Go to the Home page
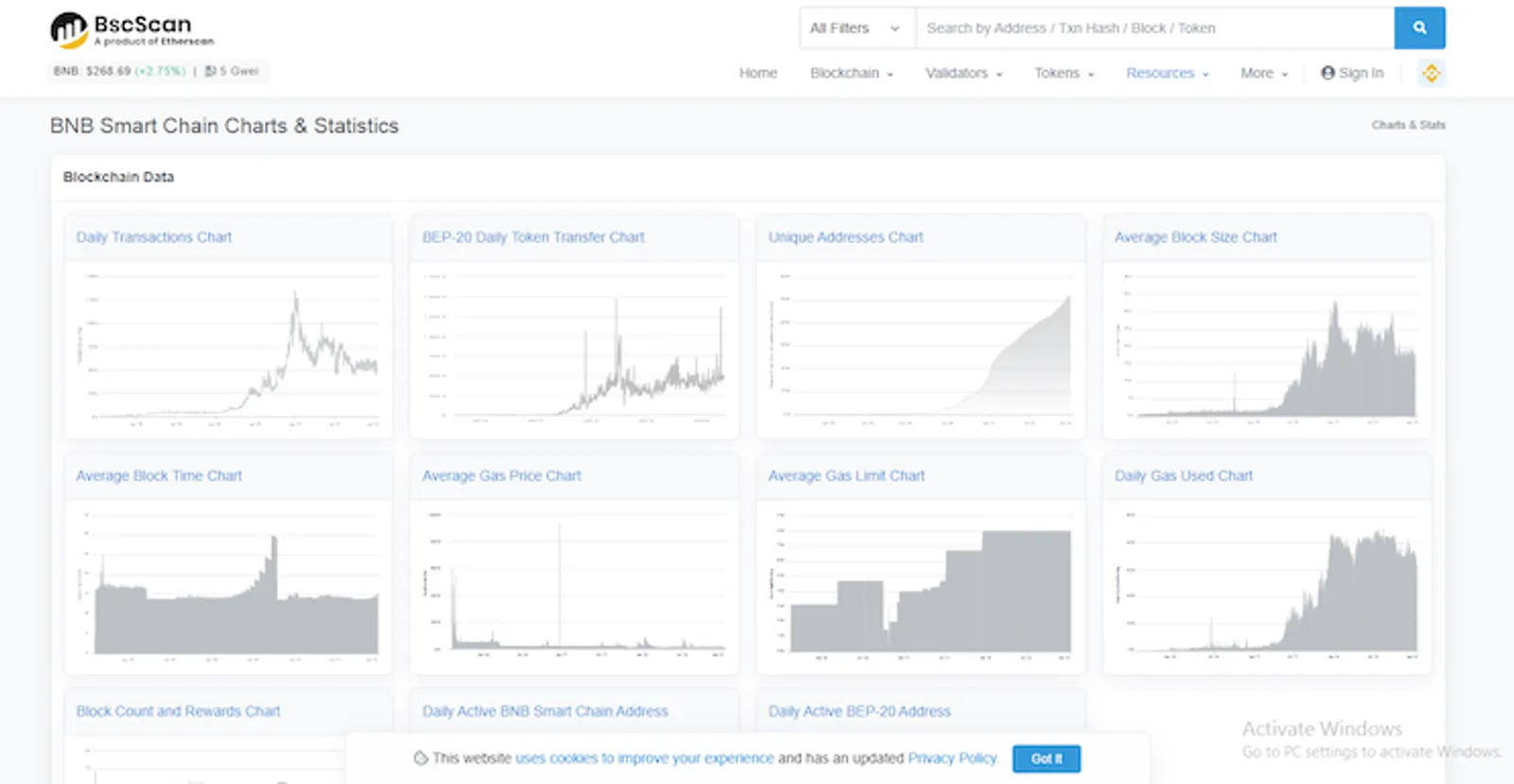 [758, 73]
